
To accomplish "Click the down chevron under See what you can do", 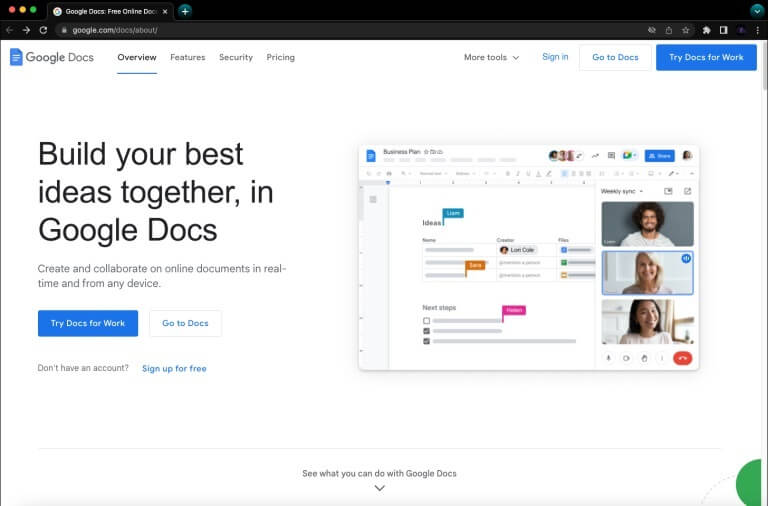I will 380,488.
